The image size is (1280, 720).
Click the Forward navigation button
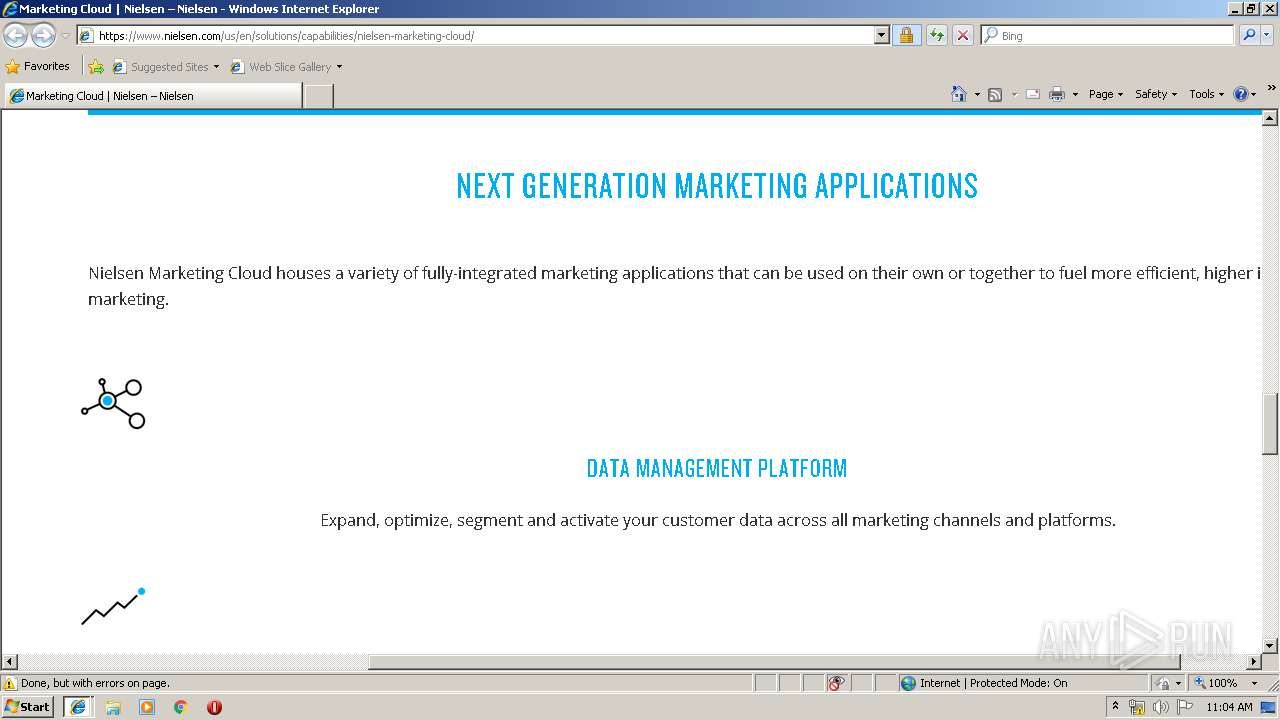click(x=43, y=36)
